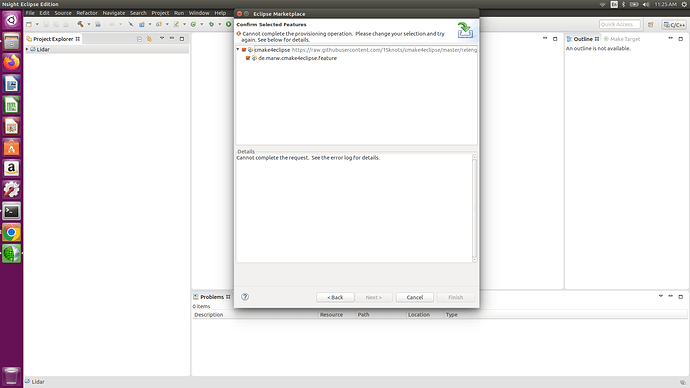Click the system gear menu in top bar
Screen dimensions: 690x388
[x=684, y=4]
